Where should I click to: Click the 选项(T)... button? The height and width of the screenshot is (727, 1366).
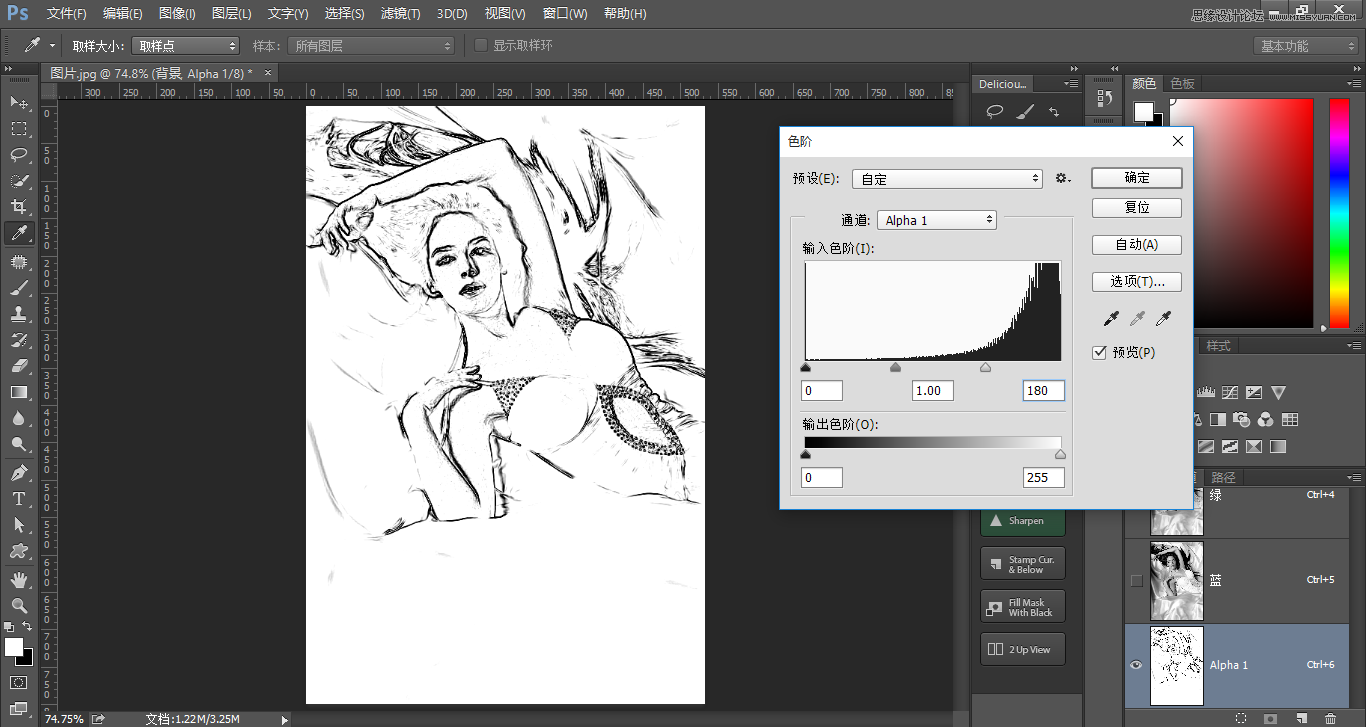tap(1137, 282)
